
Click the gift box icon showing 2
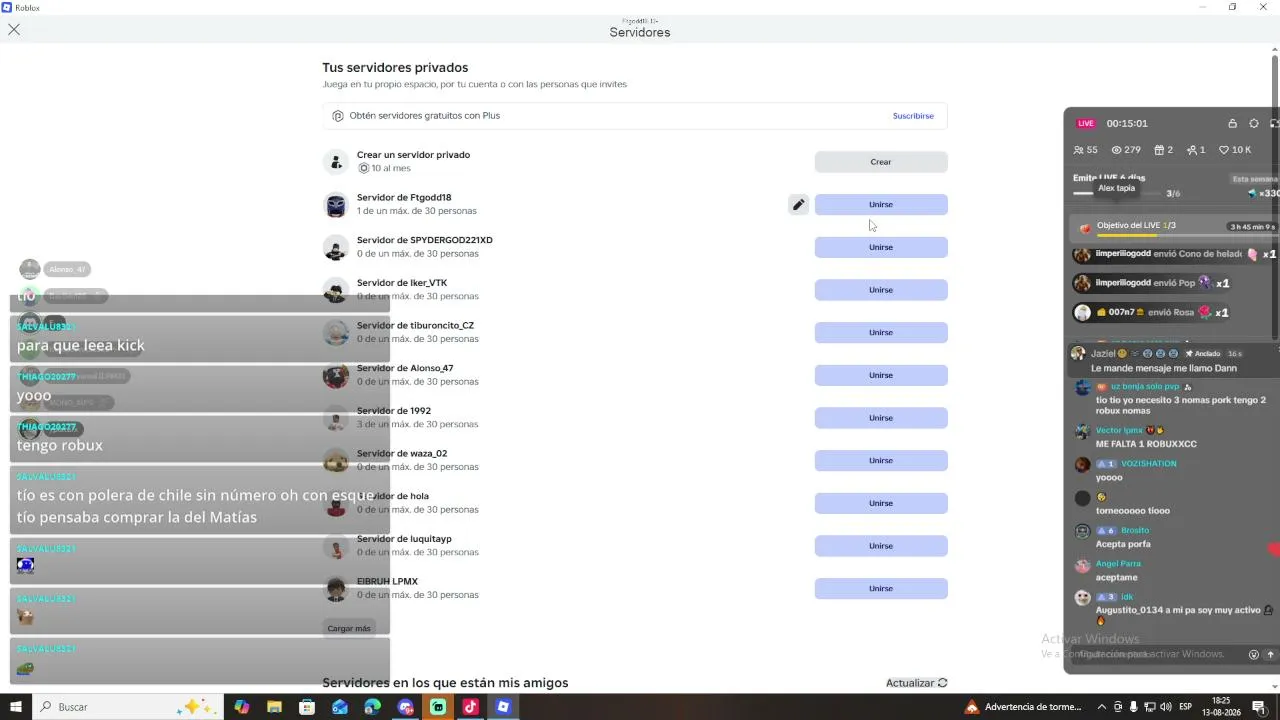[1159, 150]
